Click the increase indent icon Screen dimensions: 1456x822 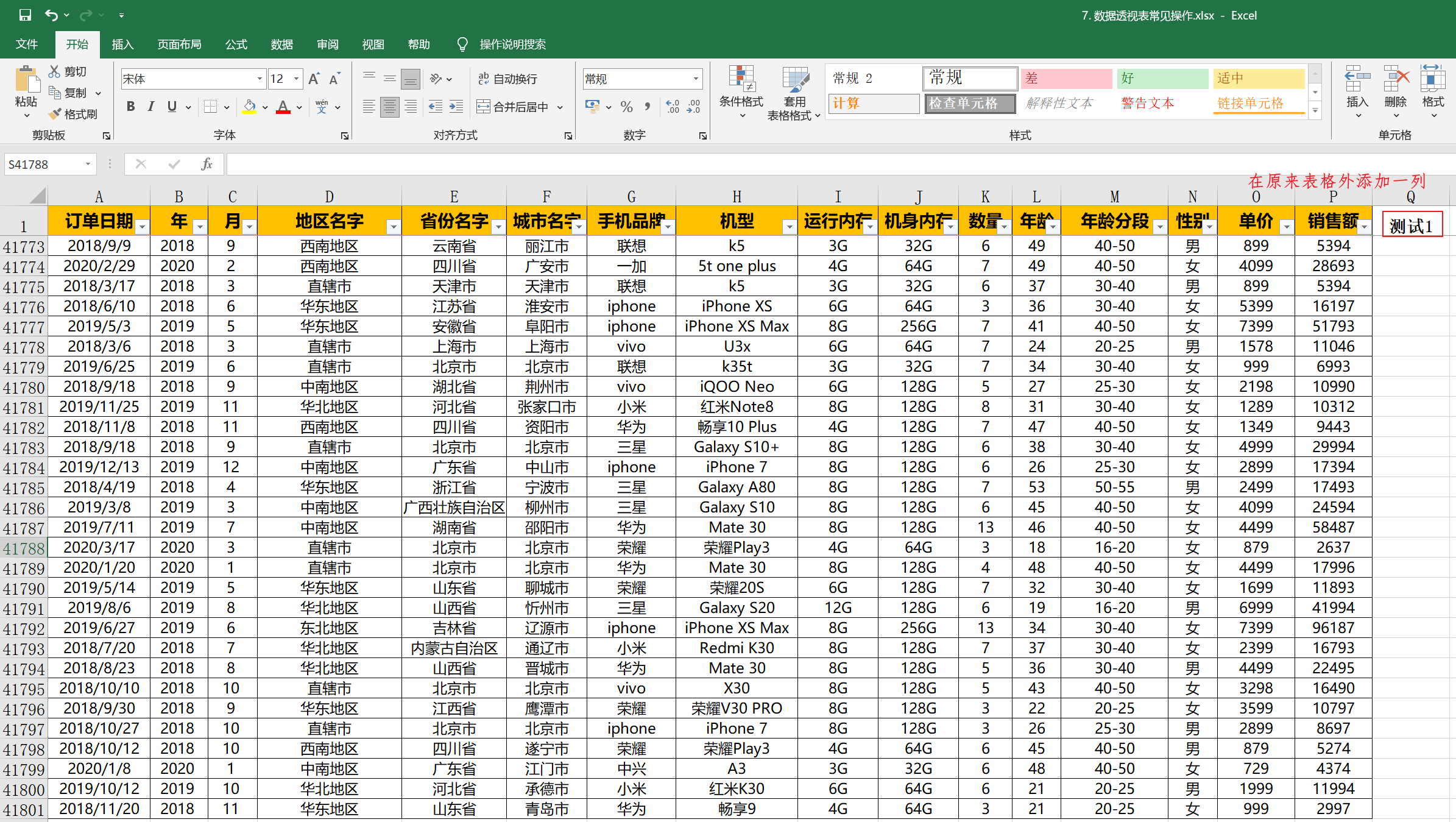tap(456, 107)
